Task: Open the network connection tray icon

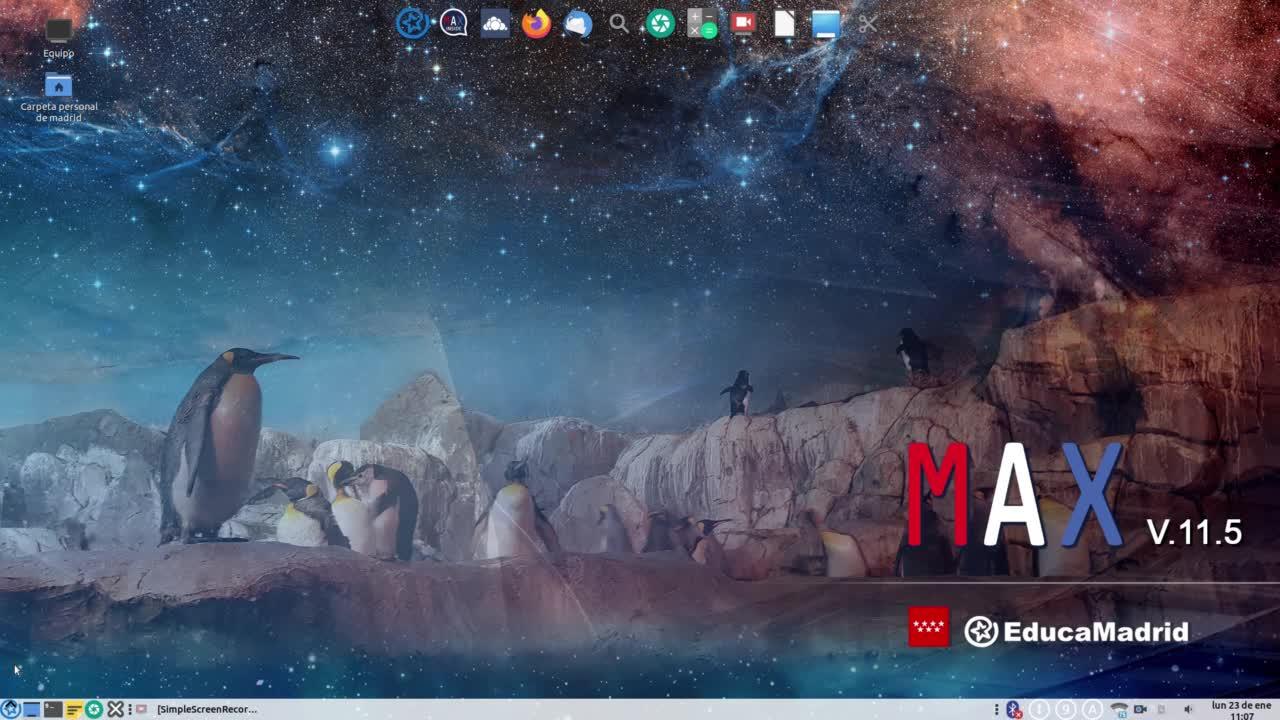Action: tap(1119, 709)
